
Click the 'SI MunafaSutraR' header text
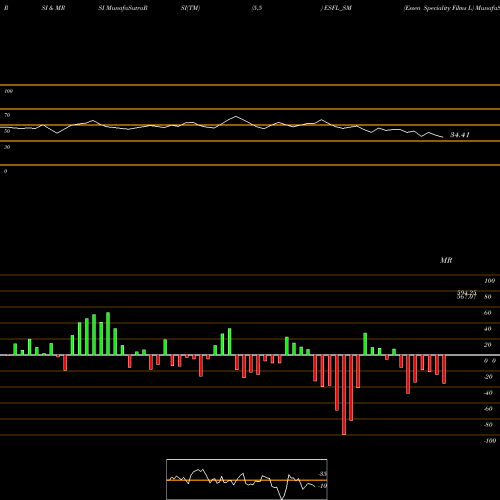[123, 8]
